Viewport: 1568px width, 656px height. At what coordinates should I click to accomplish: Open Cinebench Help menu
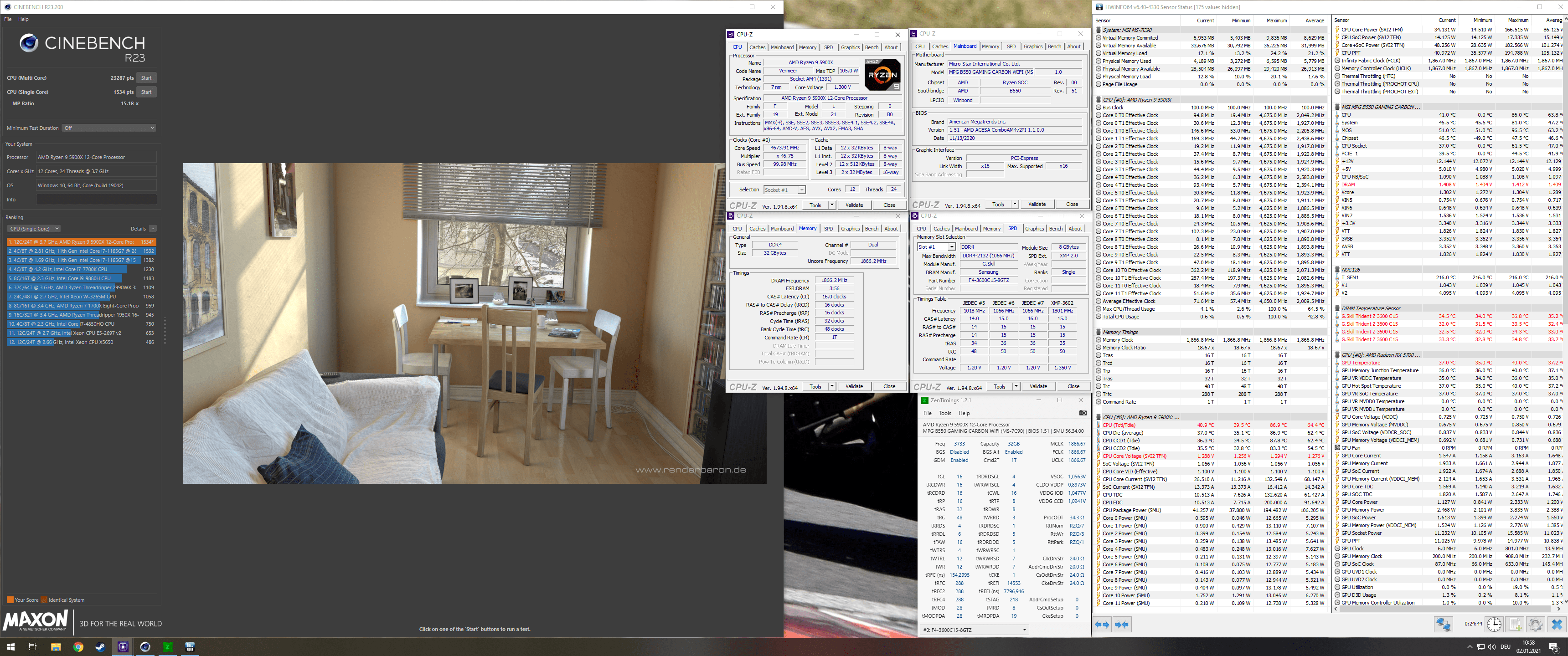pyautogui.click(x=23, y=20)
